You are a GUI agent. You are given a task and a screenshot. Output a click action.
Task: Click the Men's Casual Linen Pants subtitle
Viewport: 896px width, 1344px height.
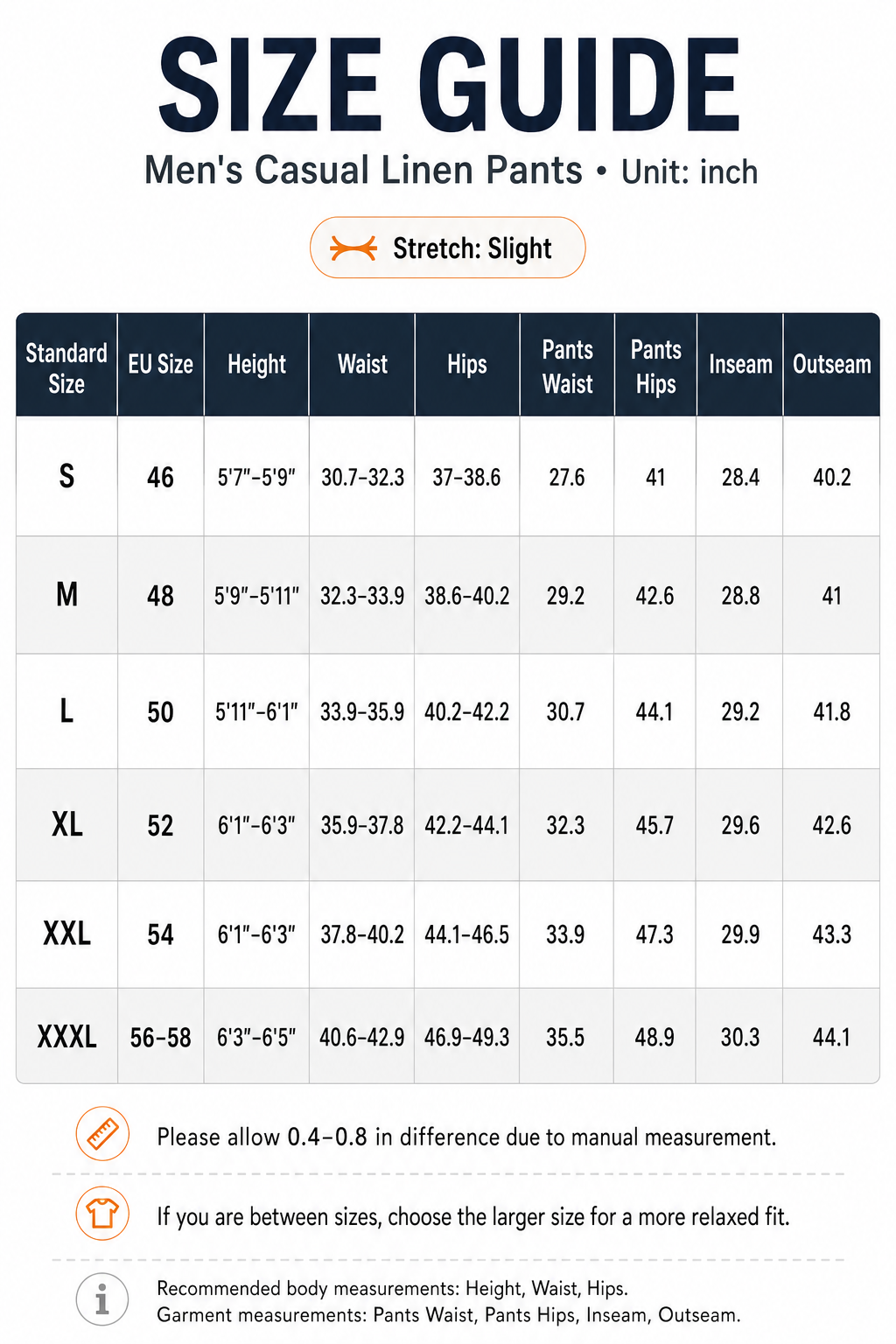[x=363, y=170]
